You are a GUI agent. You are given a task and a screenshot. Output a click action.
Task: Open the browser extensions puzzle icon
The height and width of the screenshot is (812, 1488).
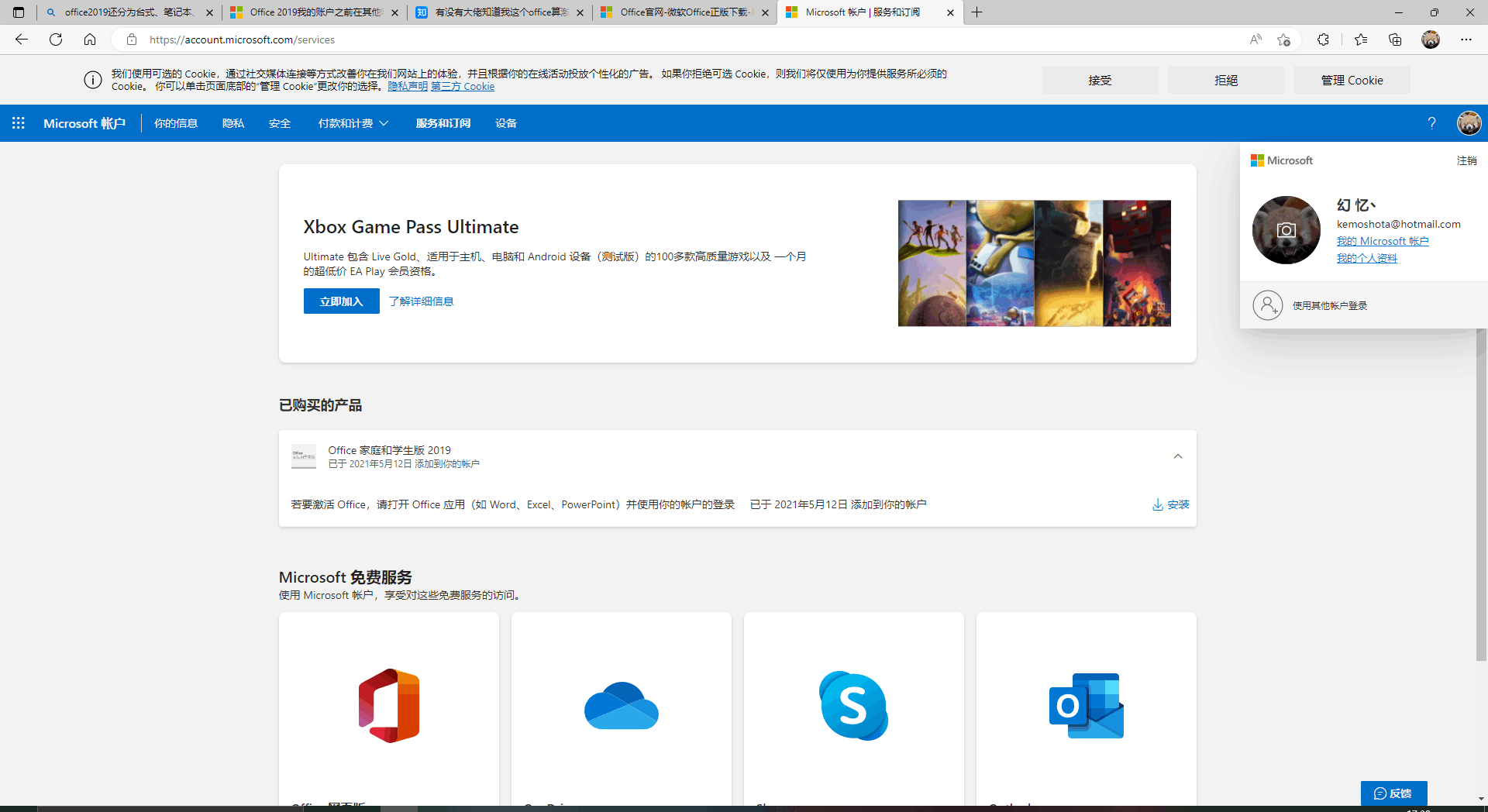(x=1323, y=40)
